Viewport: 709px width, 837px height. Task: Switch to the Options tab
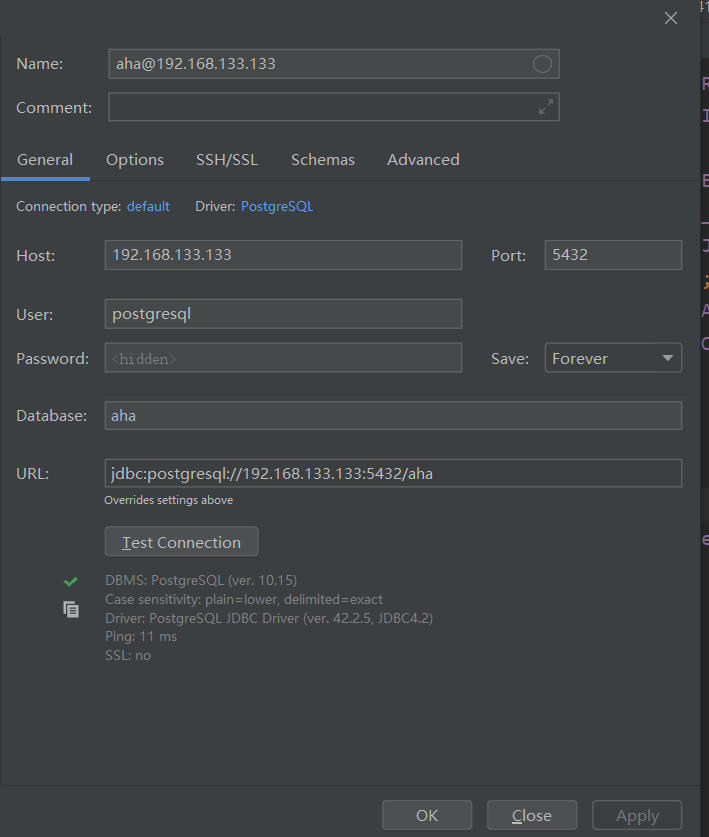[135, 160]
